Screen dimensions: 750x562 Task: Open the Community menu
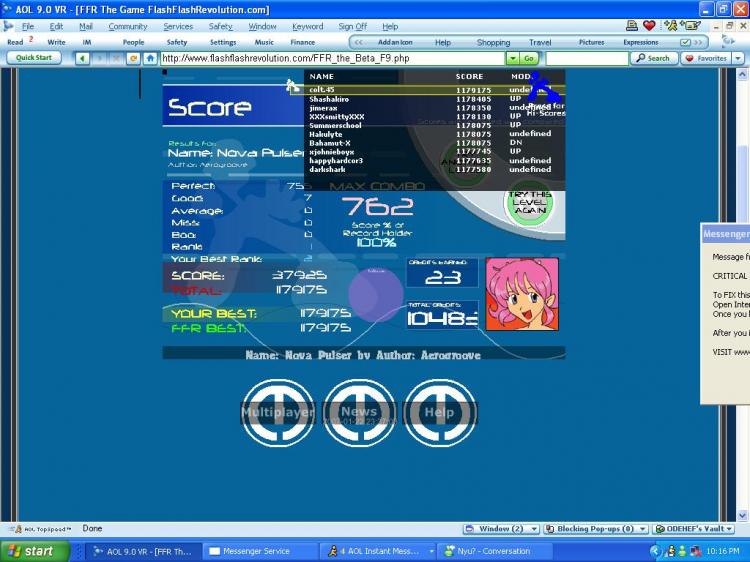click(127, 26)
